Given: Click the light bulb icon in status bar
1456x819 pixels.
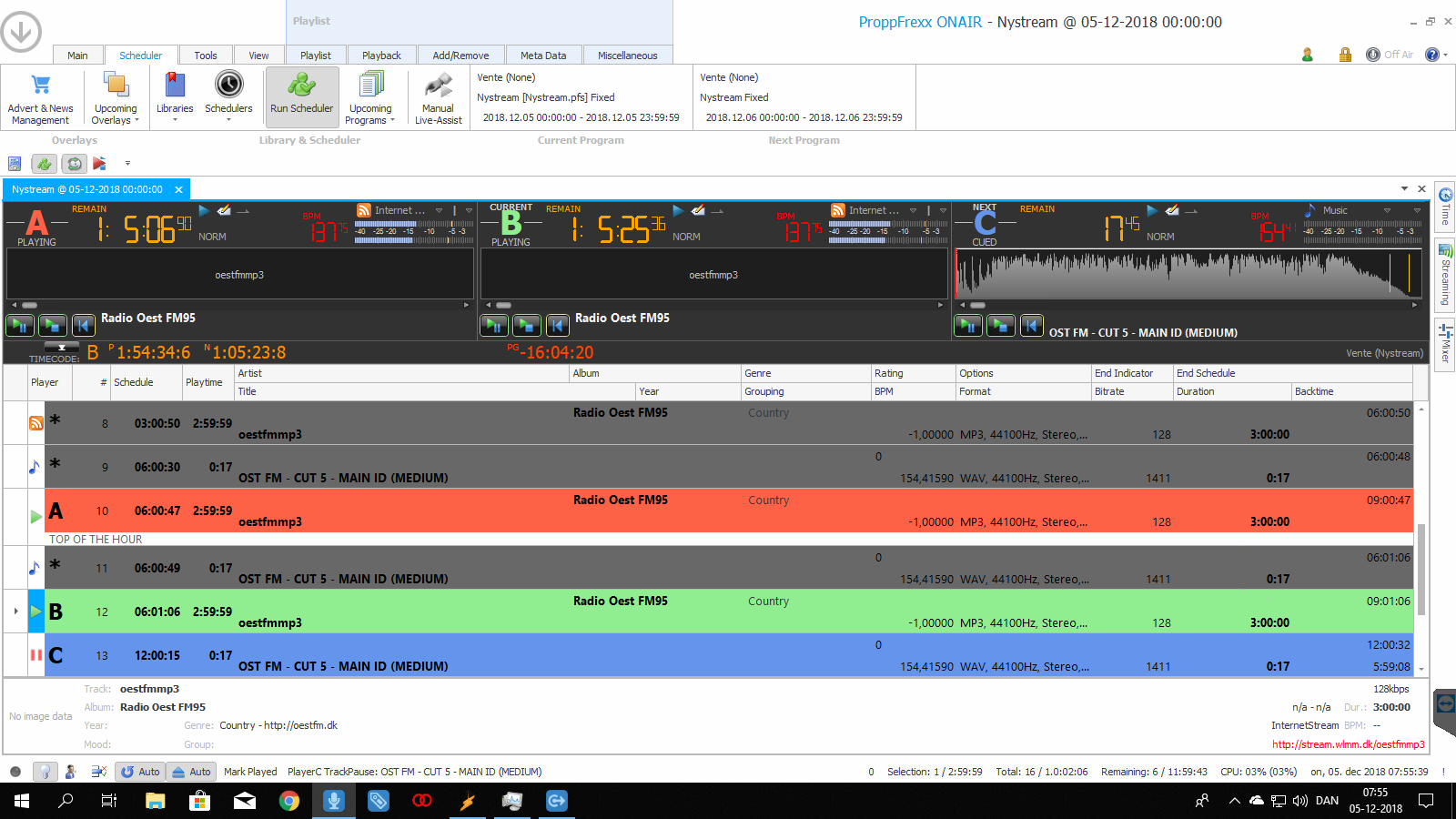Looking at the screenshot, I should (x=45, y=772).
